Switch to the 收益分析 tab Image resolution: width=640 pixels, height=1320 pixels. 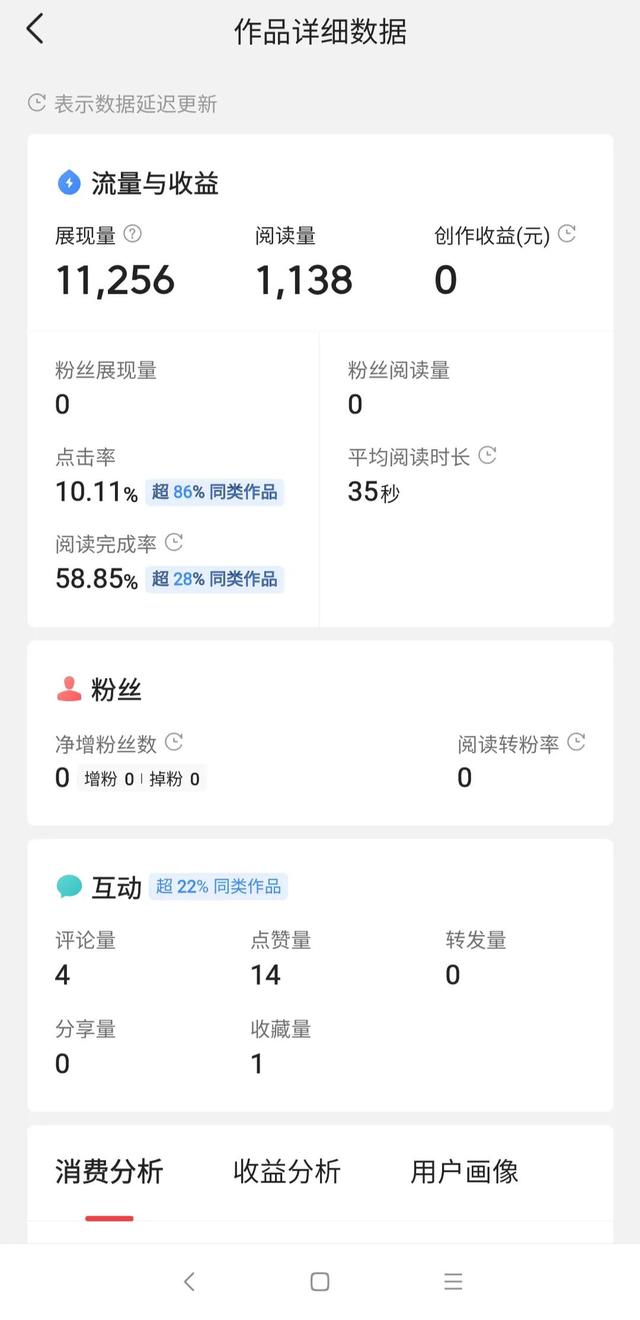tap(287, 1172)
